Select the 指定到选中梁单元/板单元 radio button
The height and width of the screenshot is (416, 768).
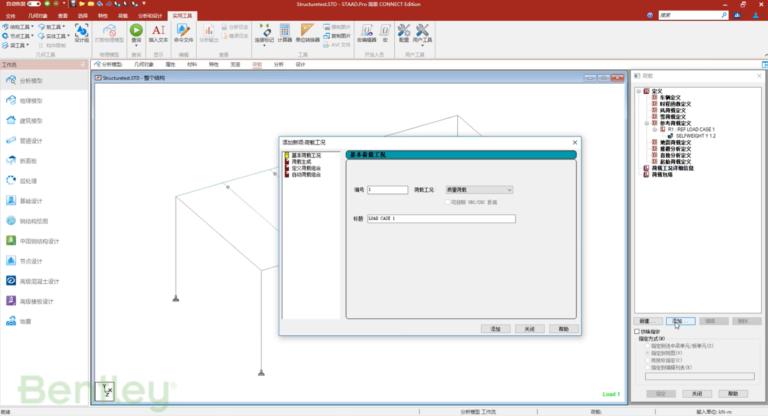pyautogui.click(x=648, y=346)
